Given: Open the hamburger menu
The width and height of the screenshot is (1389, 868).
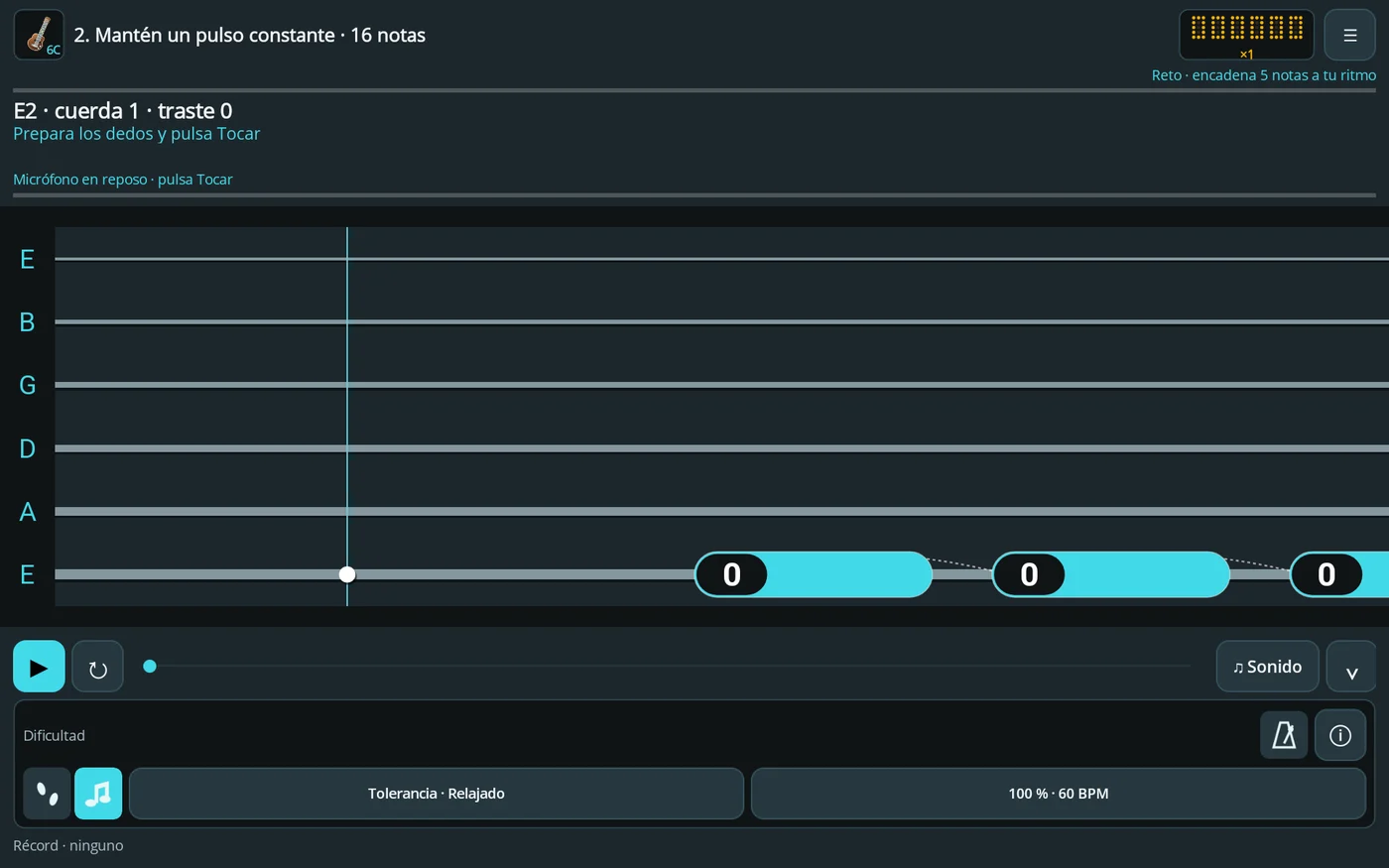Looking at the screenshot, I should point(1349,35).
